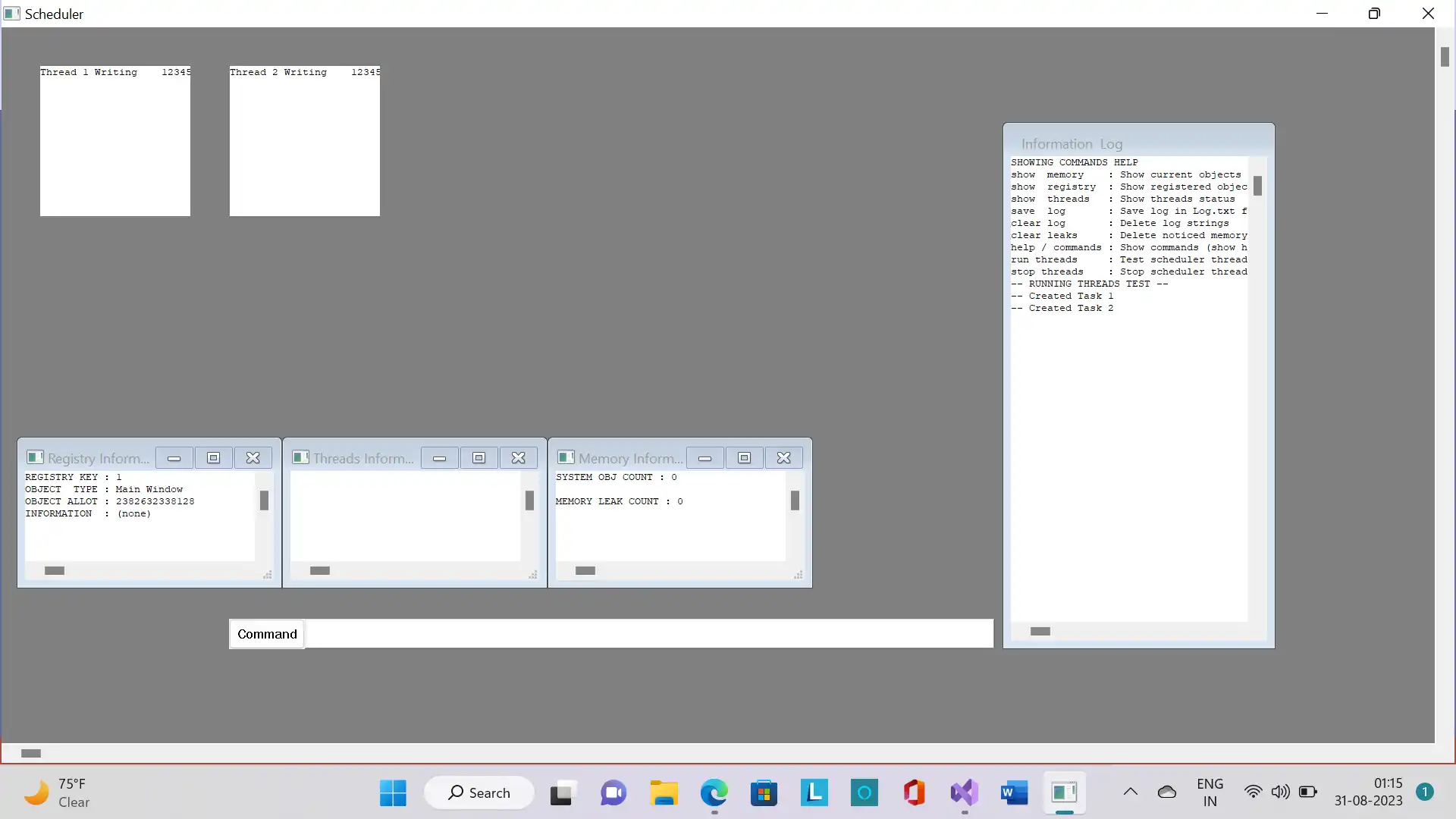
Task: Click the Scheduler application icon in taskbar
Action: [x=1065, y=792]
